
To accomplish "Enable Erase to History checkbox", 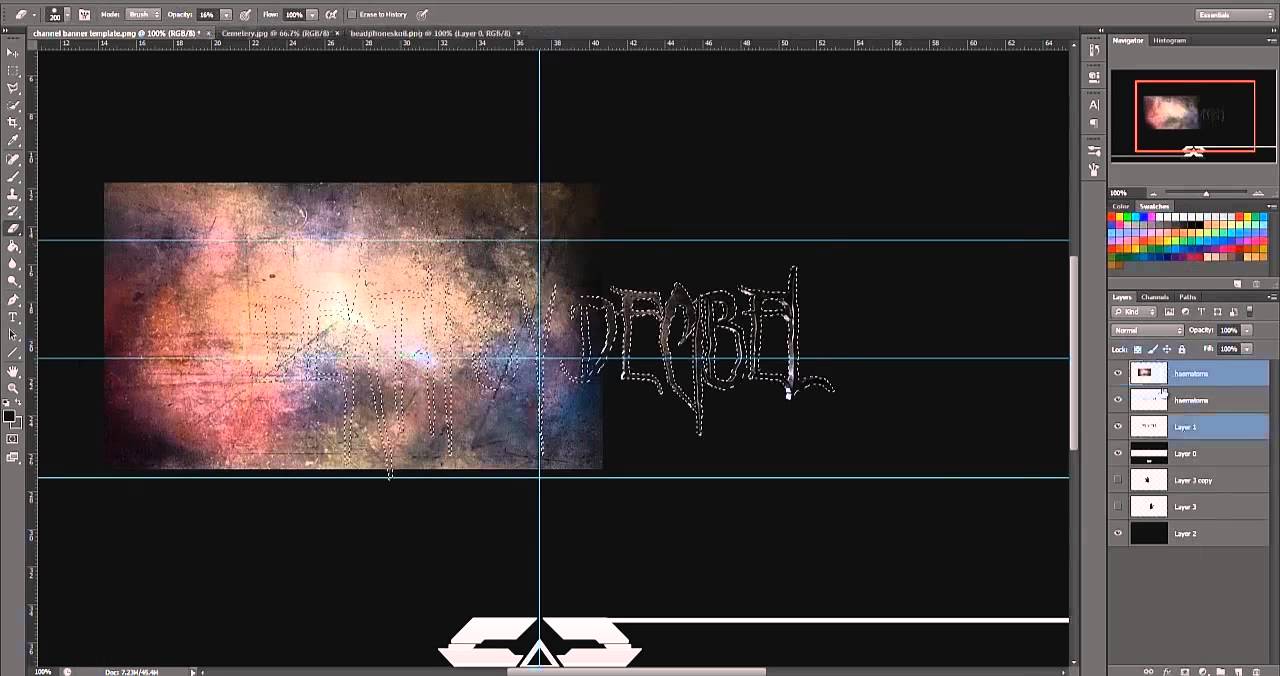I will coord(352,15).
